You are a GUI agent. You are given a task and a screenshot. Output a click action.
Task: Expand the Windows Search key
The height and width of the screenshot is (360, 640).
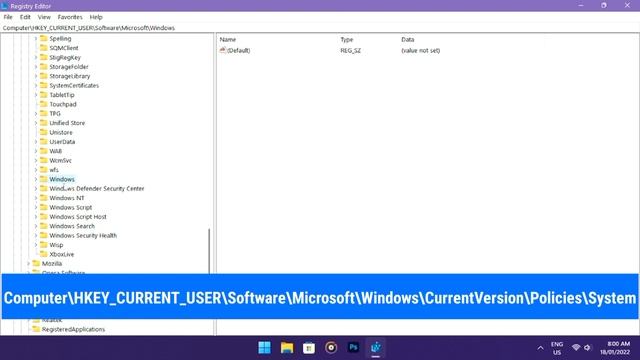[x=36, y=226]
